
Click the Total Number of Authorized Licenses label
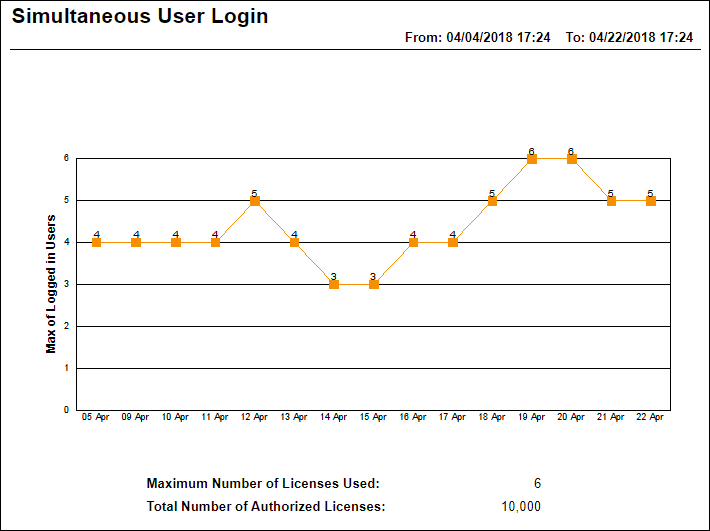tap(265, 506)
